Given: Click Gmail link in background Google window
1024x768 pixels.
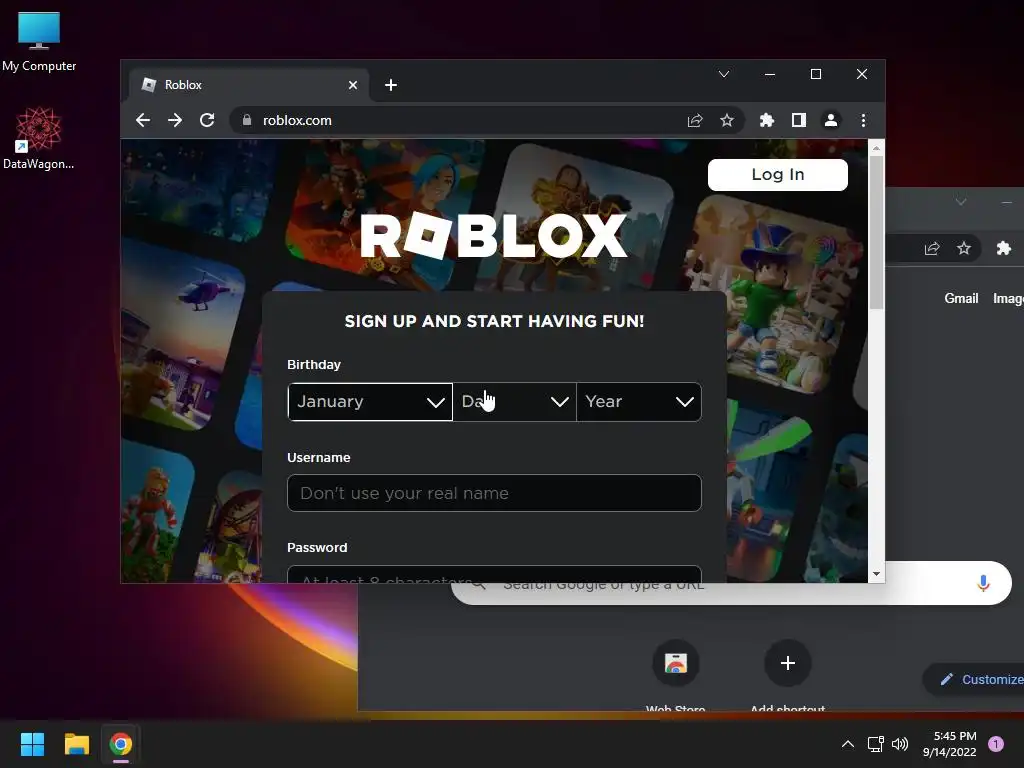Looking at the screenshot, I should pos(961,298).
